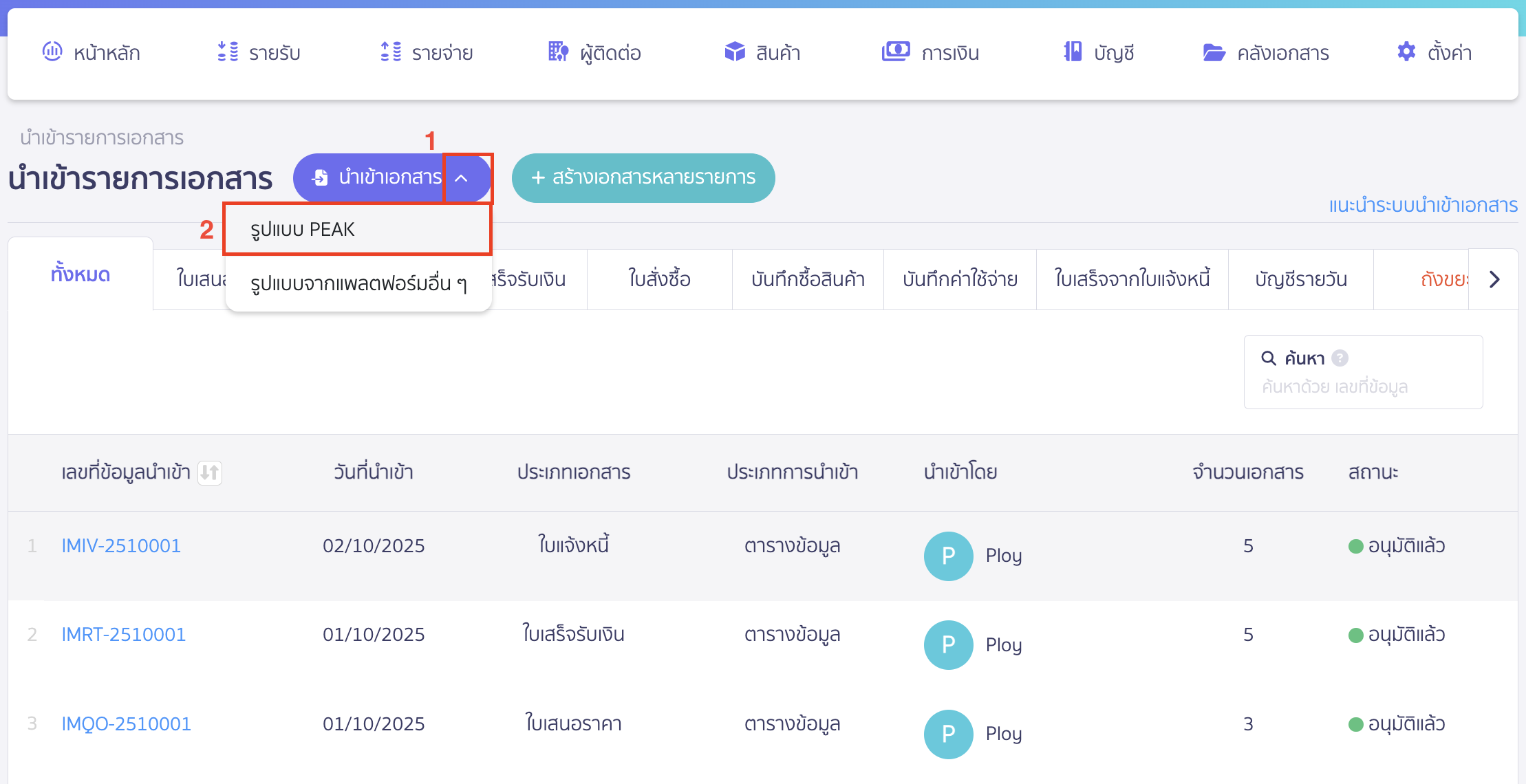1526x784 pixels.
Task: Open import record IMIV-2510001
Action: point(120,545)
